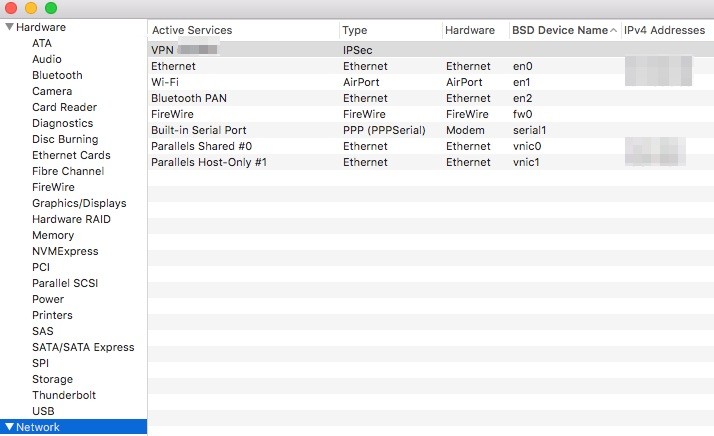This screenshot has height=436, width=714.
Task: Select the VPN IPSec row
Action: tap(300, 49)
